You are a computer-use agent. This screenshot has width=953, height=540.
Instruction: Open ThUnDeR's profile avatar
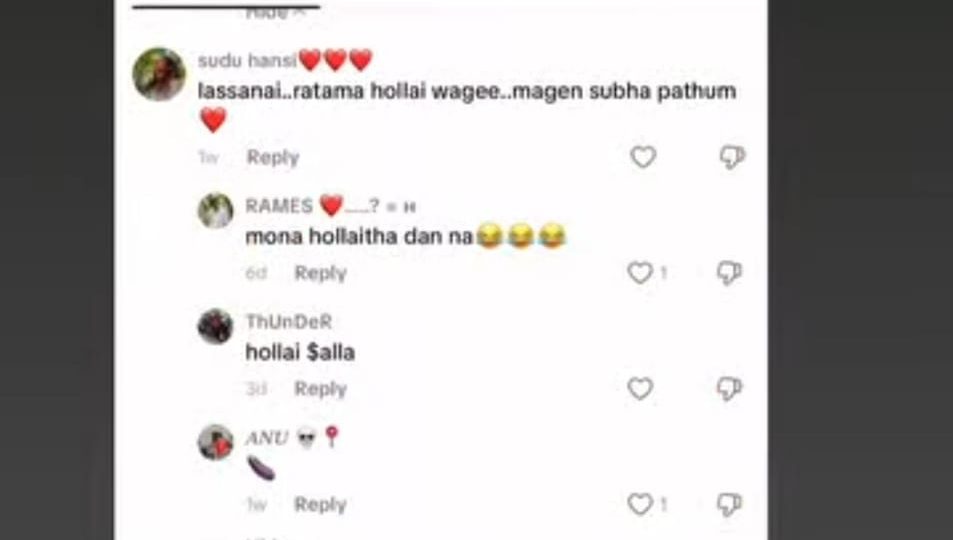point(215,327)
